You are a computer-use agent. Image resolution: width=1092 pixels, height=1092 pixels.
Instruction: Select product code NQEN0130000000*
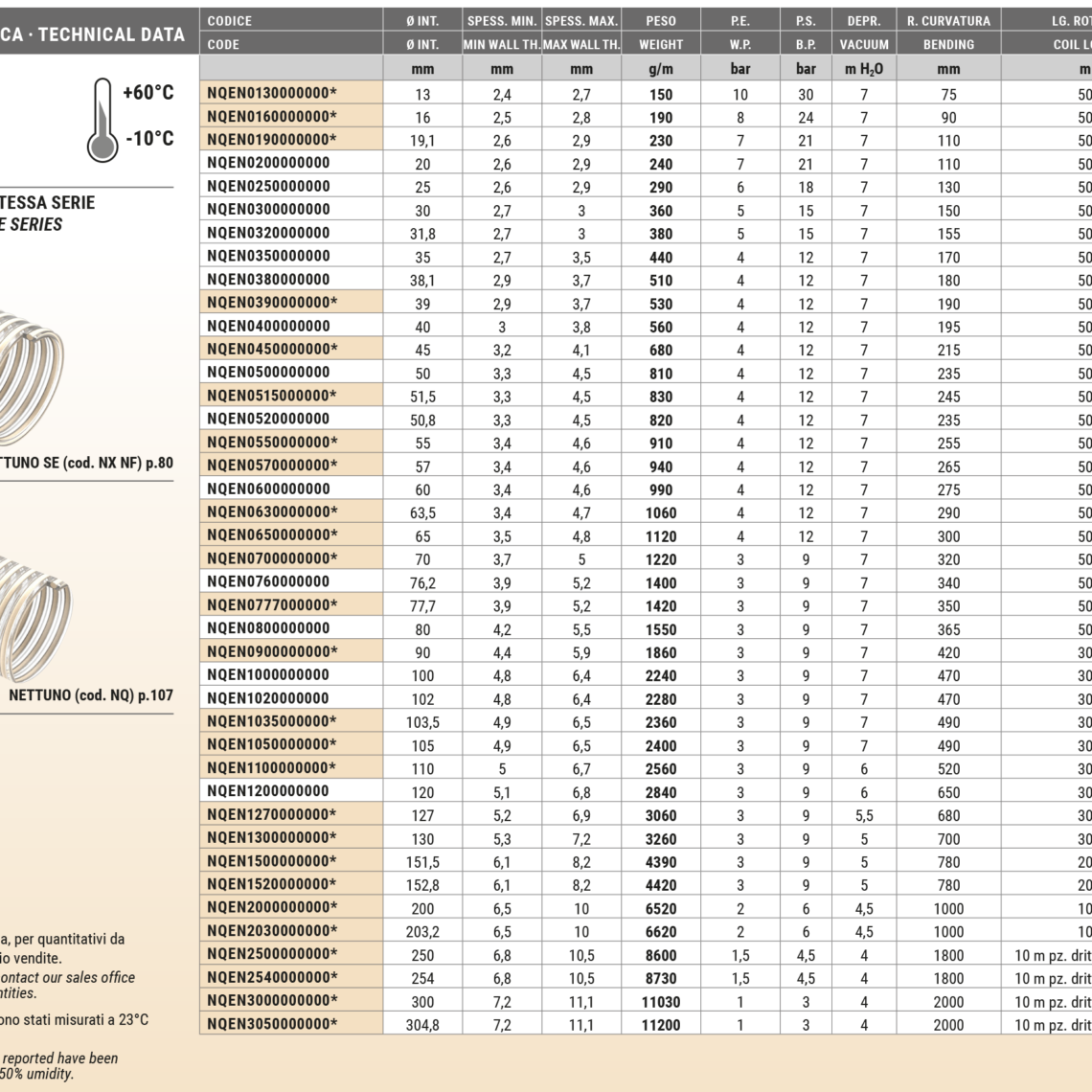click(x=272, y=93)
